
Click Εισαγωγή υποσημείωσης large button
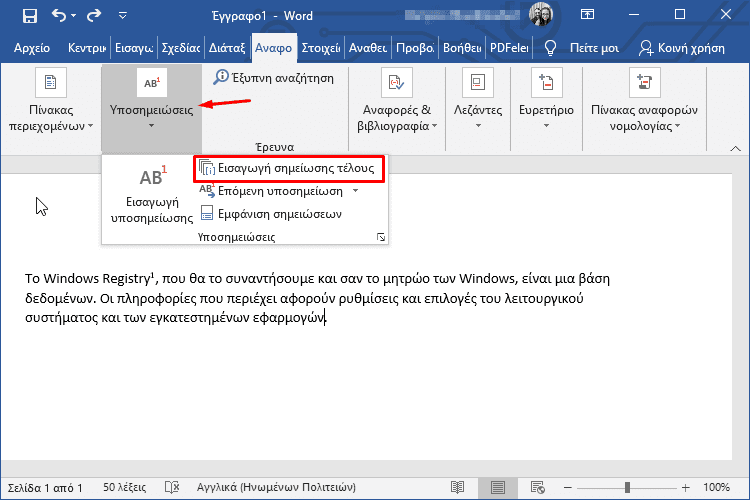point(152,195)
